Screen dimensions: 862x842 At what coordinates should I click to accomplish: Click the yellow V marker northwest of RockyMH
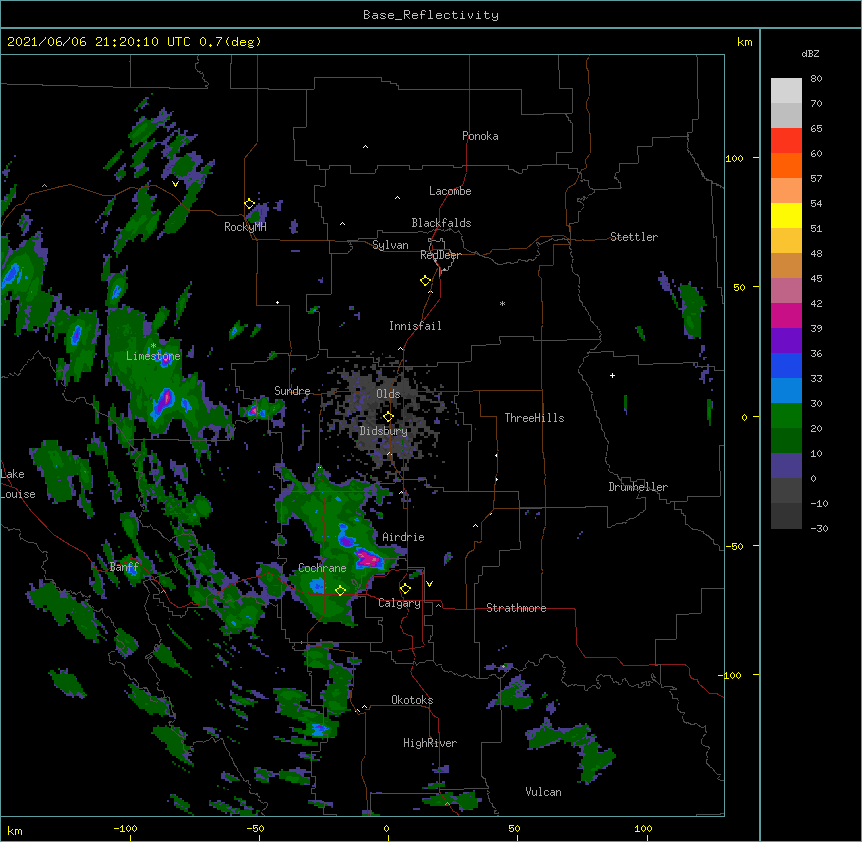(x=175, y=184)
